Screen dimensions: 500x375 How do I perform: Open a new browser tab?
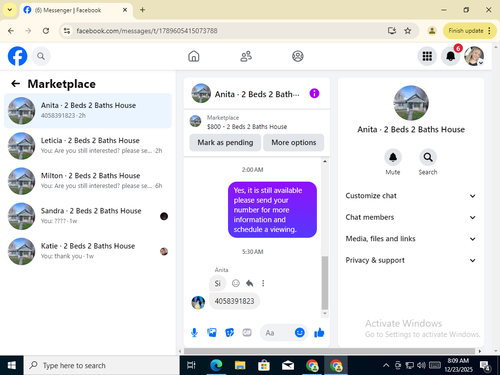142,10
